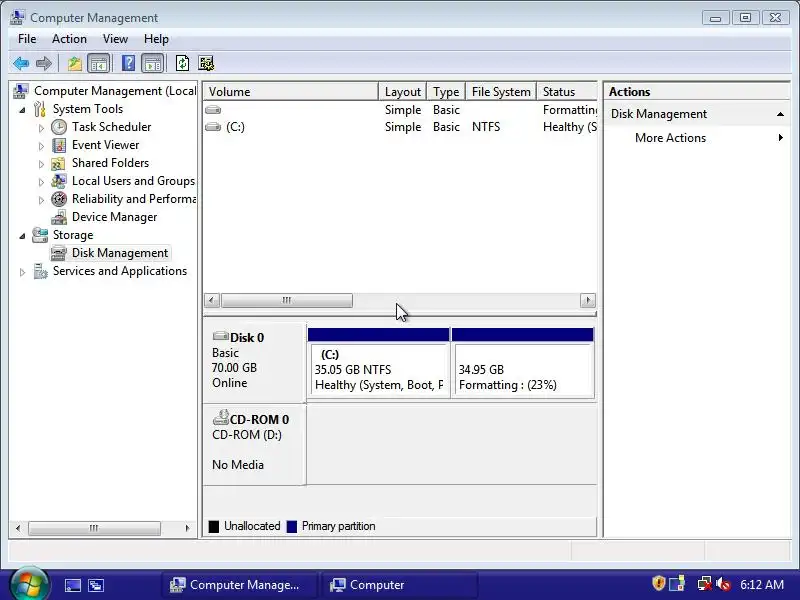This screenshot has height=600, width=800.
Task: Collapse Disk Management section in Actions pane
Action: (x=780, y=114)
